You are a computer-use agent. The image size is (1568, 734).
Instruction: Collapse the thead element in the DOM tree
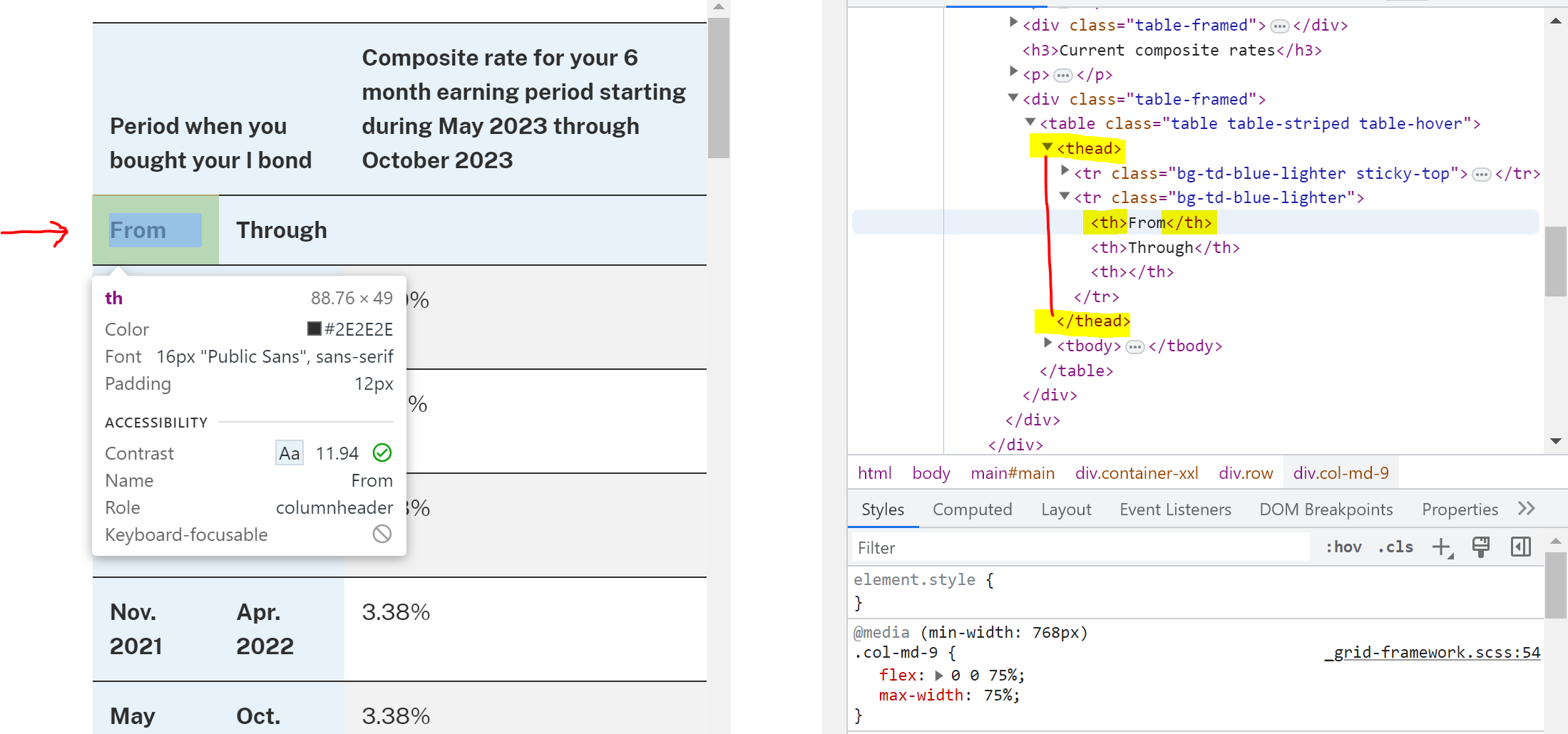(1047, 148)
